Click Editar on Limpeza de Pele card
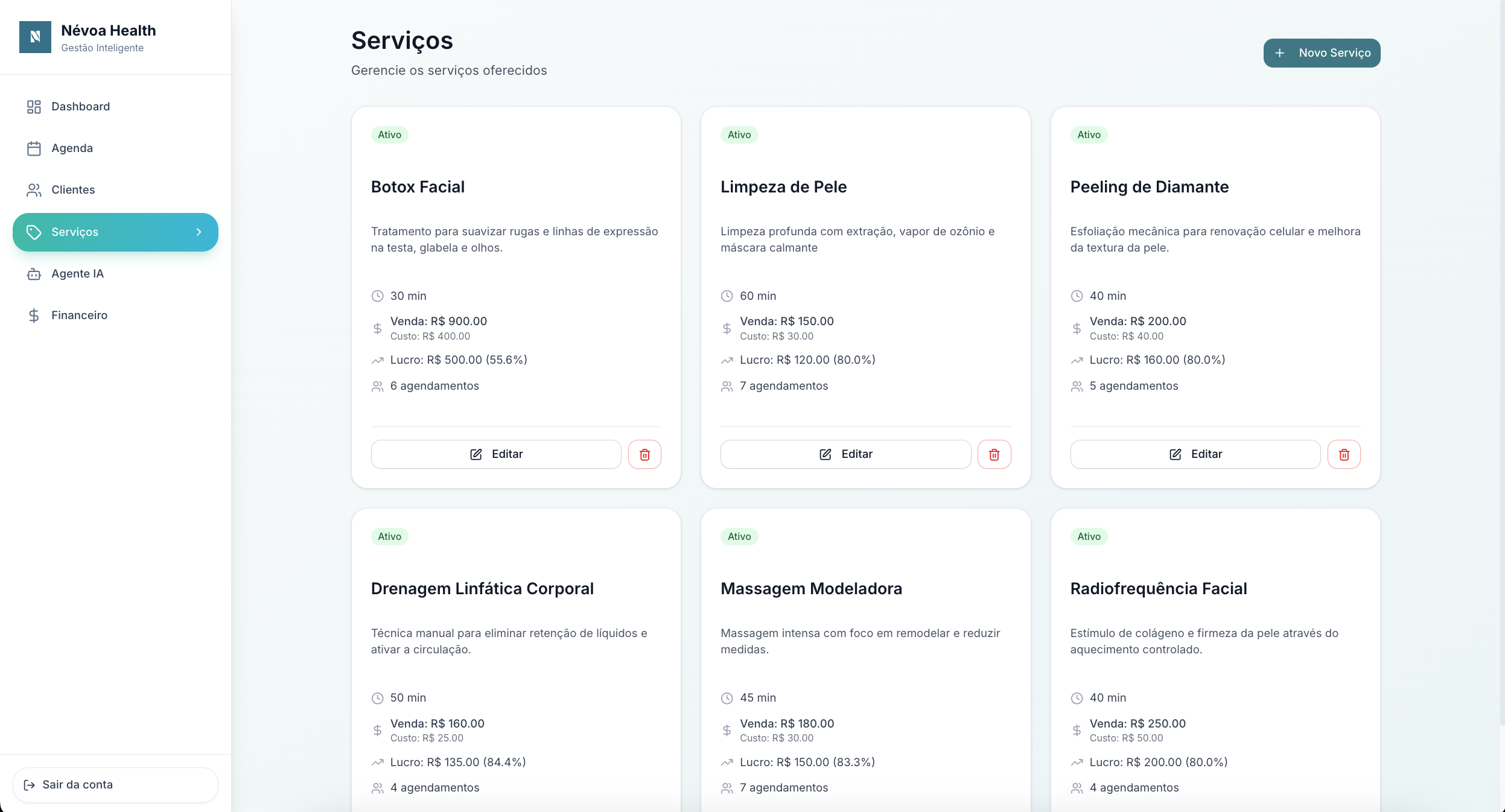 click(x=845, y=454)
